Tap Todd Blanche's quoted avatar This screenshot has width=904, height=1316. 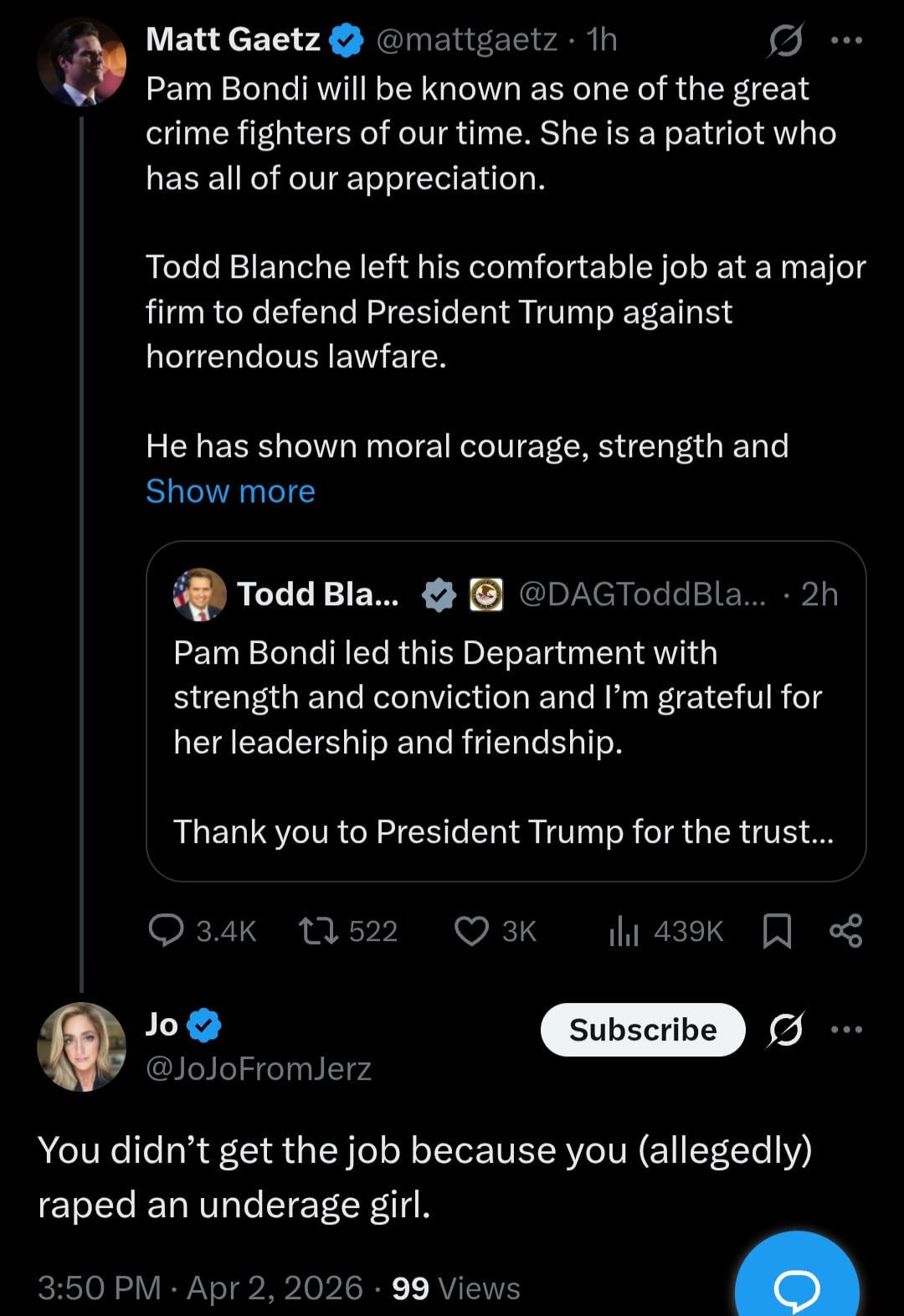[x=199, y=594]
